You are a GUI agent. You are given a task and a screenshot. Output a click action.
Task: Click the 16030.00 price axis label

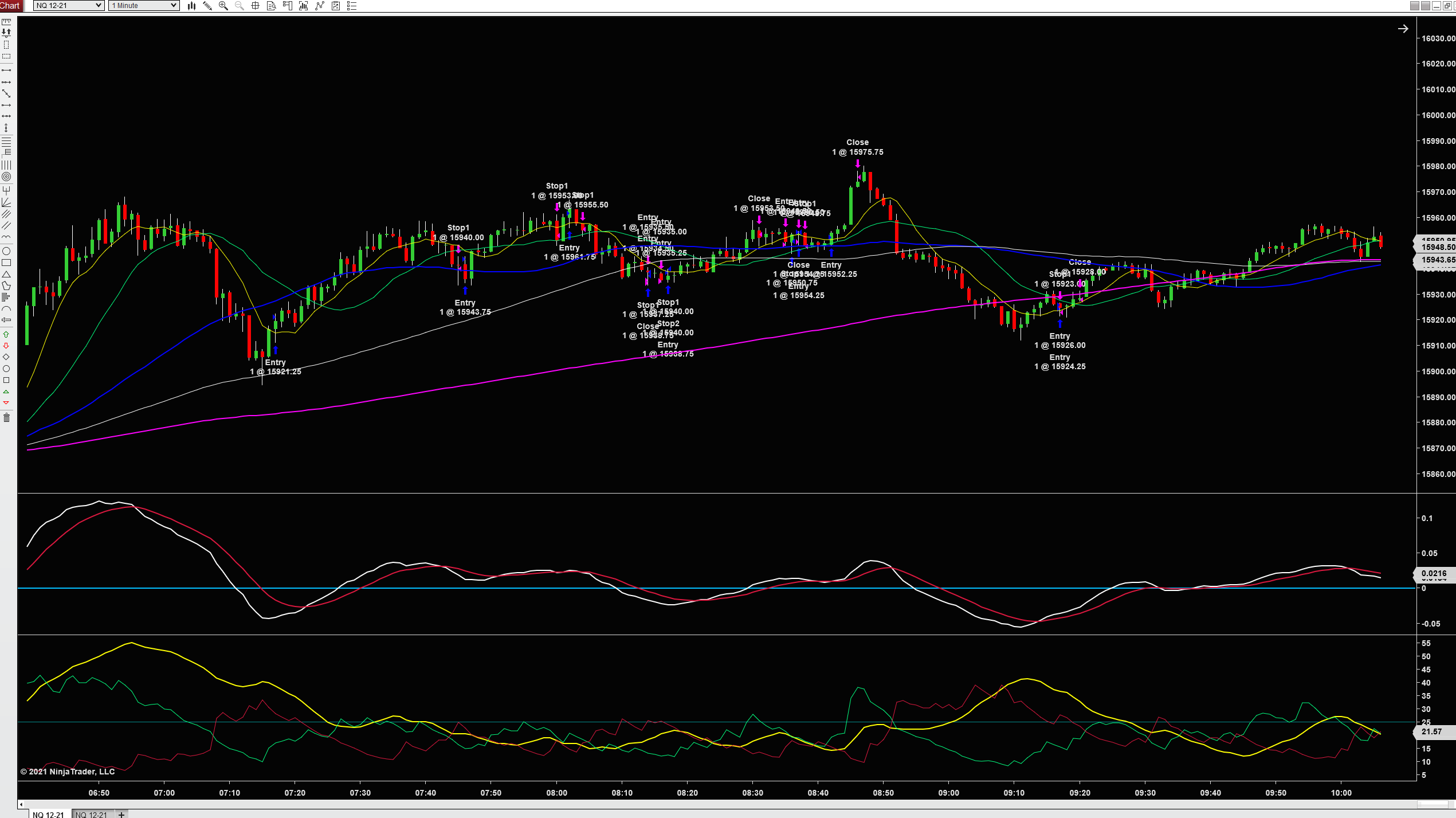(x=1438, y=38)
